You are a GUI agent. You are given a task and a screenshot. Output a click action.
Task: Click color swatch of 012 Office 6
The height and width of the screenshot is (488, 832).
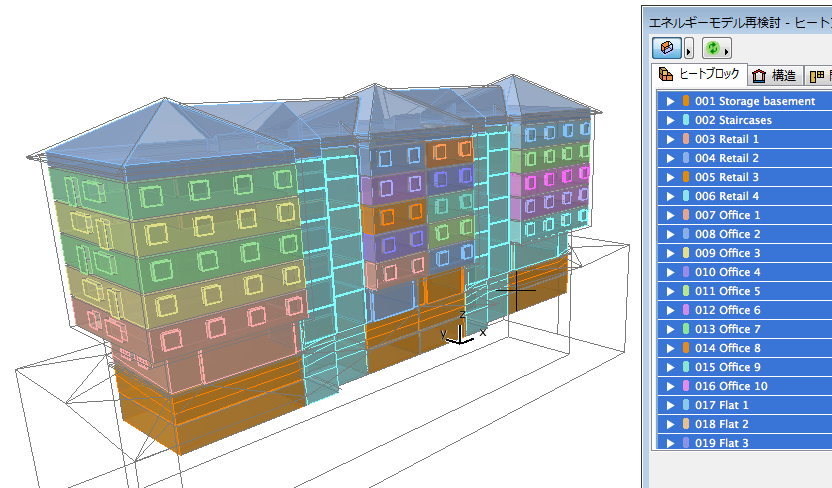pyautogui.click(x=686, y=310)
